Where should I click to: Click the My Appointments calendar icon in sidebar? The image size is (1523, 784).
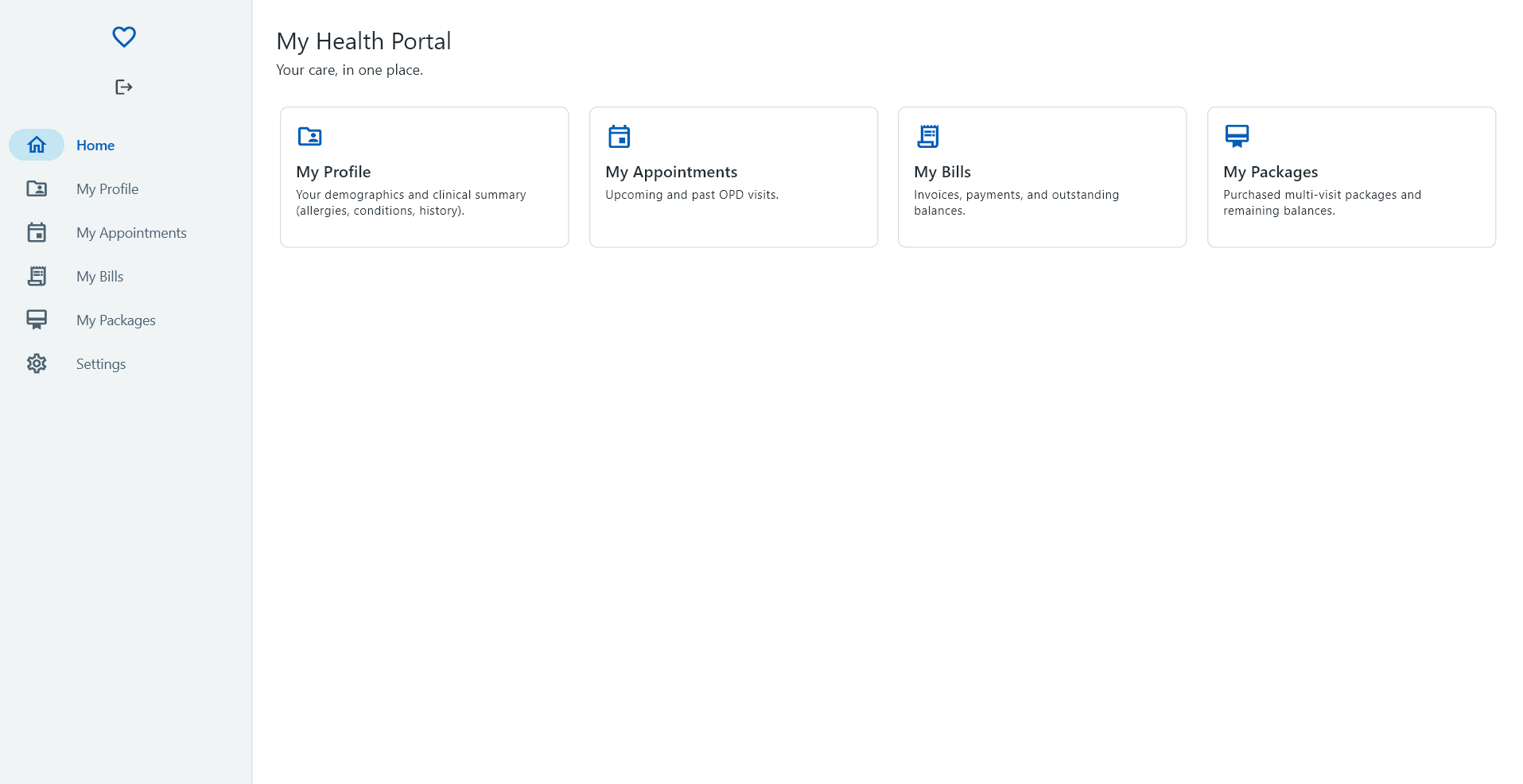click(x=37, y=232)
